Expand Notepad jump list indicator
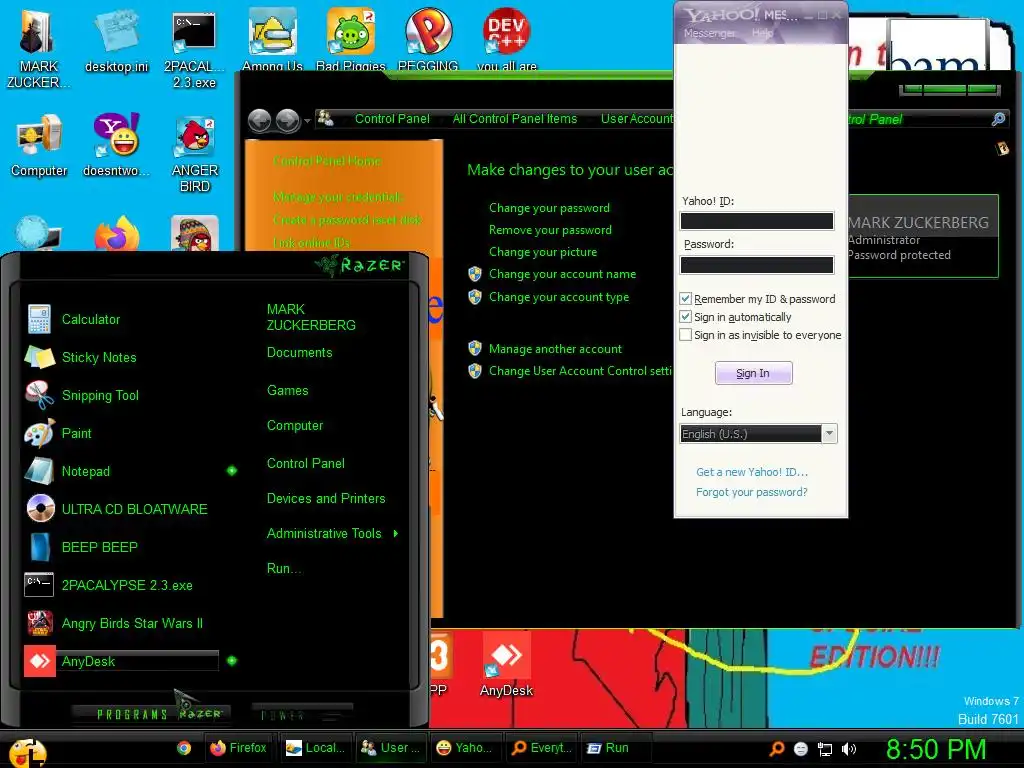 click(232, 471)
